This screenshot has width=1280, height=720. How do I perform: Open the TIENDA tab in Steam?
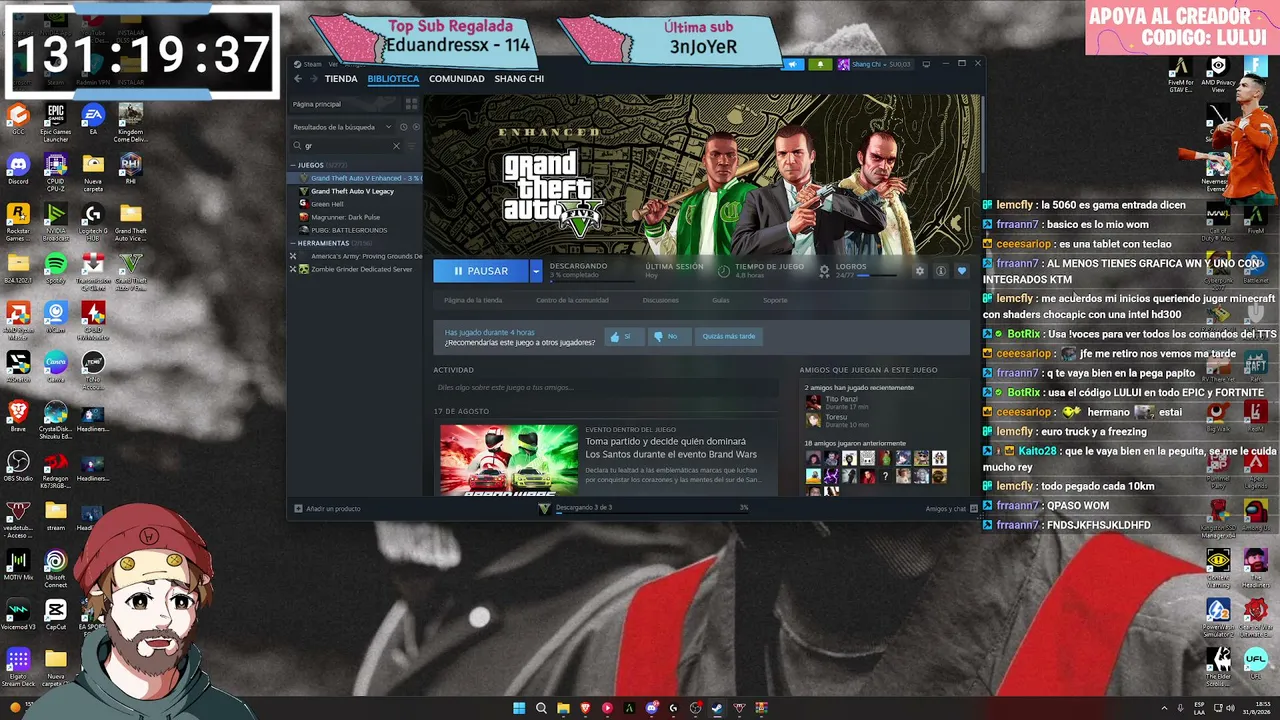pyautogui.click(x=341, y=79)
